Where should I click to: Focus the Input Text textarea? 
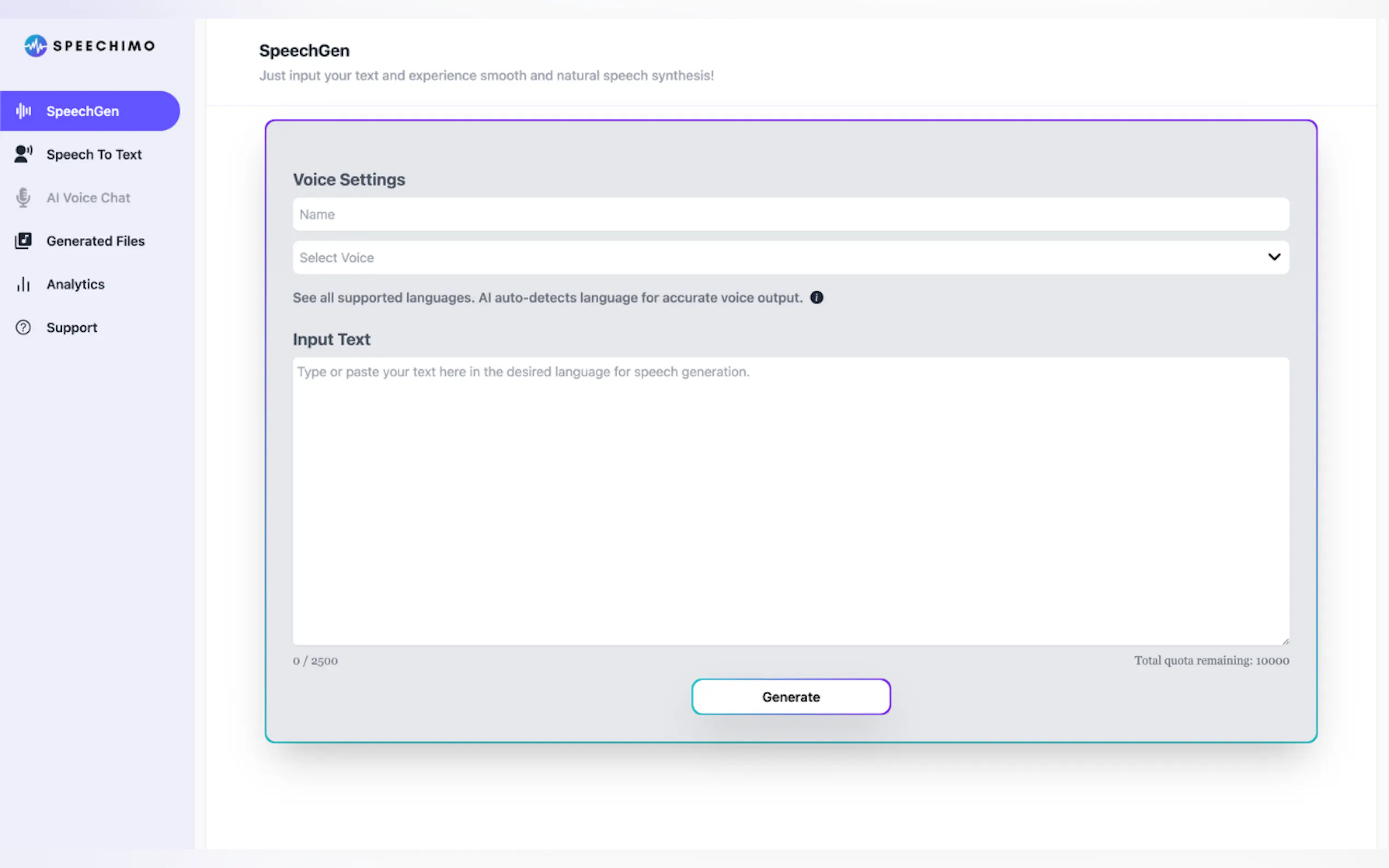point(790,501)
